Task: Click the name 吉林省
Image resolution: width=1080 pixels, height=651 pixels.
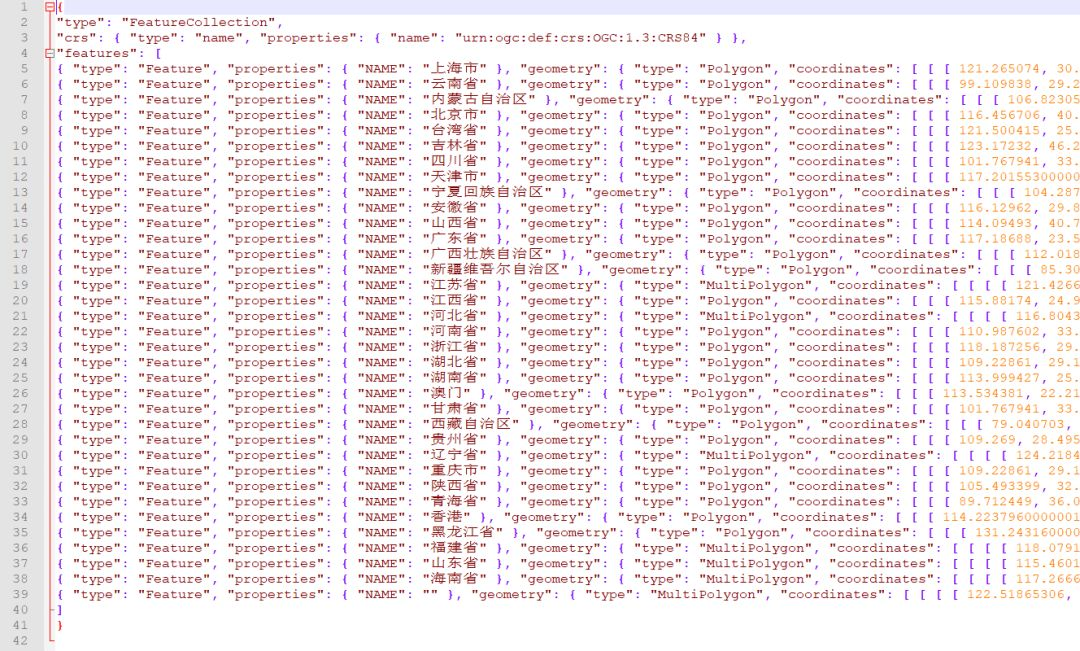Action: click(x=454, y=146)
